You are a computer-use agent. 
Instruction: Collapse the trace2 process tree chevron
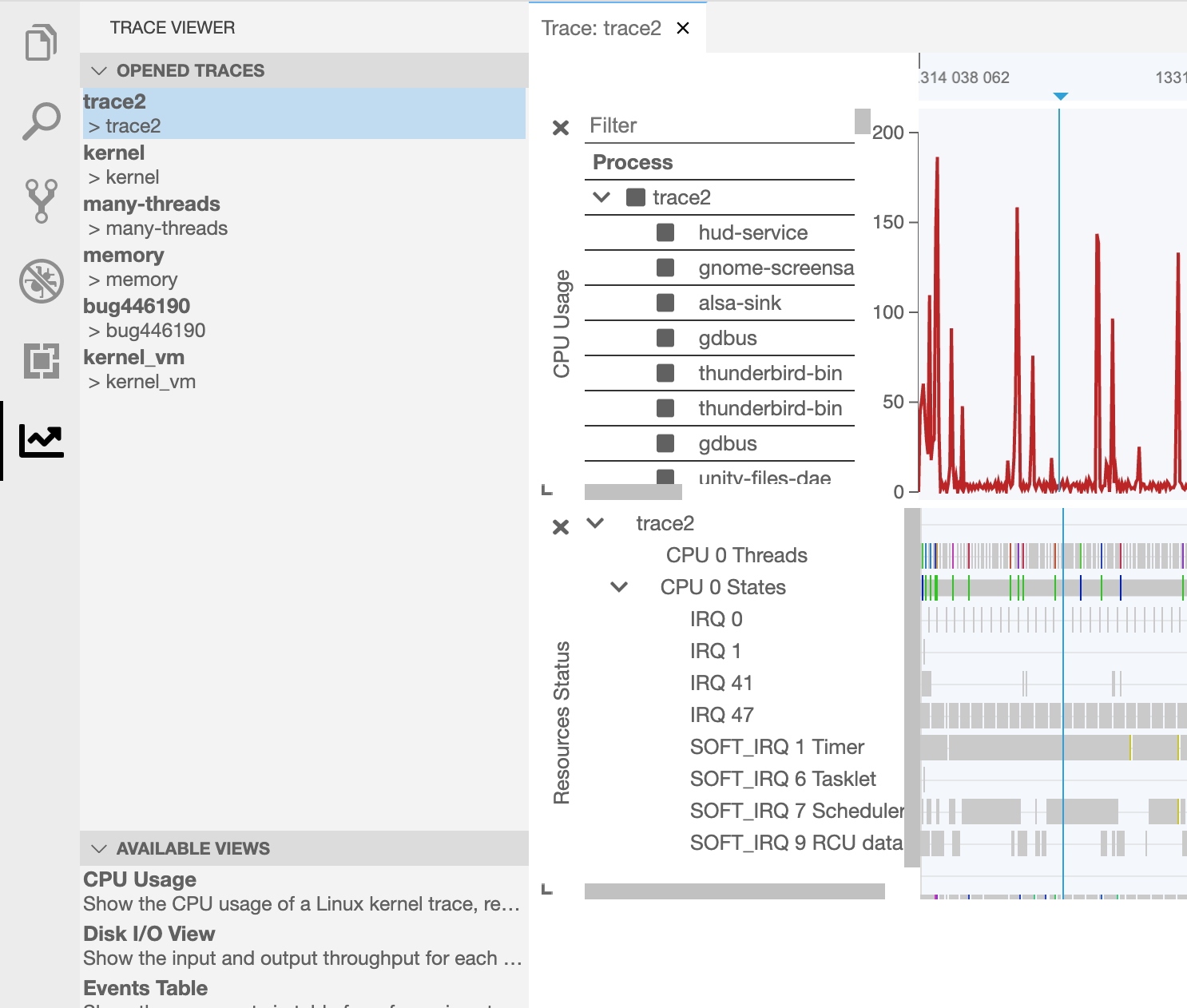coord(601,196)
